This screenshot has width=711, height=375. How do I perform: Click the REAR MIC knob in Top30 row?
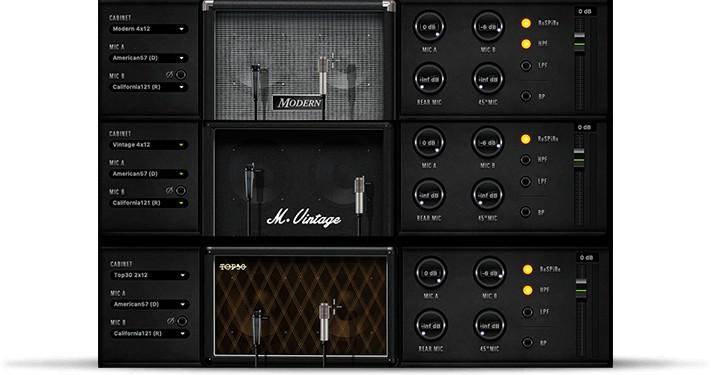[x=430, y=325]
